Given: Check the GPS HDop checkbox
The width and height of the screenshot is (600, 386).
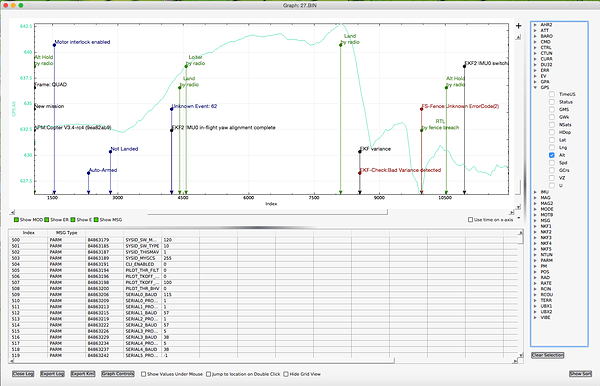Looking at the screenshot, I should click(x=552, y=132).
